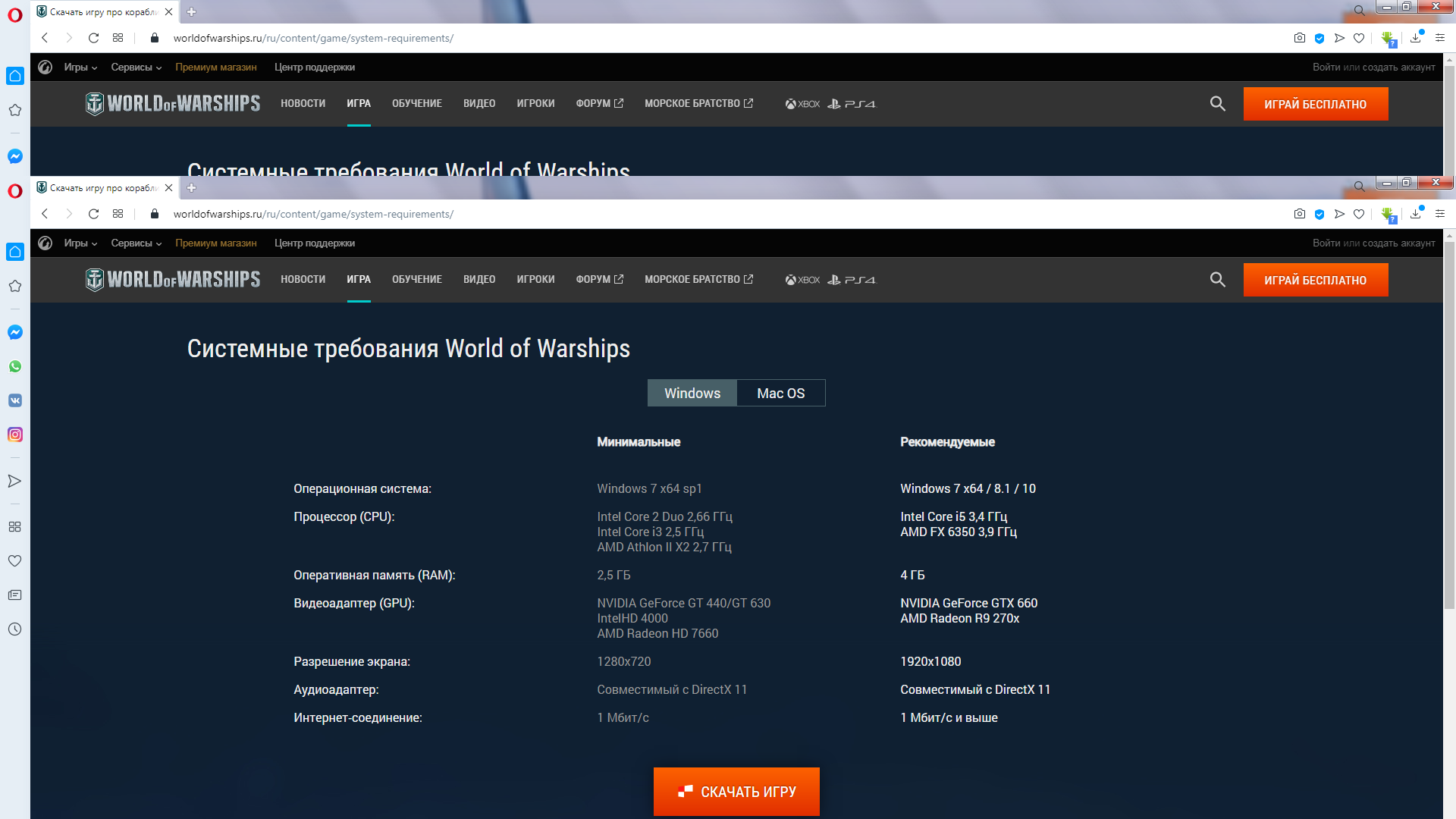1456x819 pixels.
Task: Click World of Warships logo, front window
Action: click(x=173, y=280)
